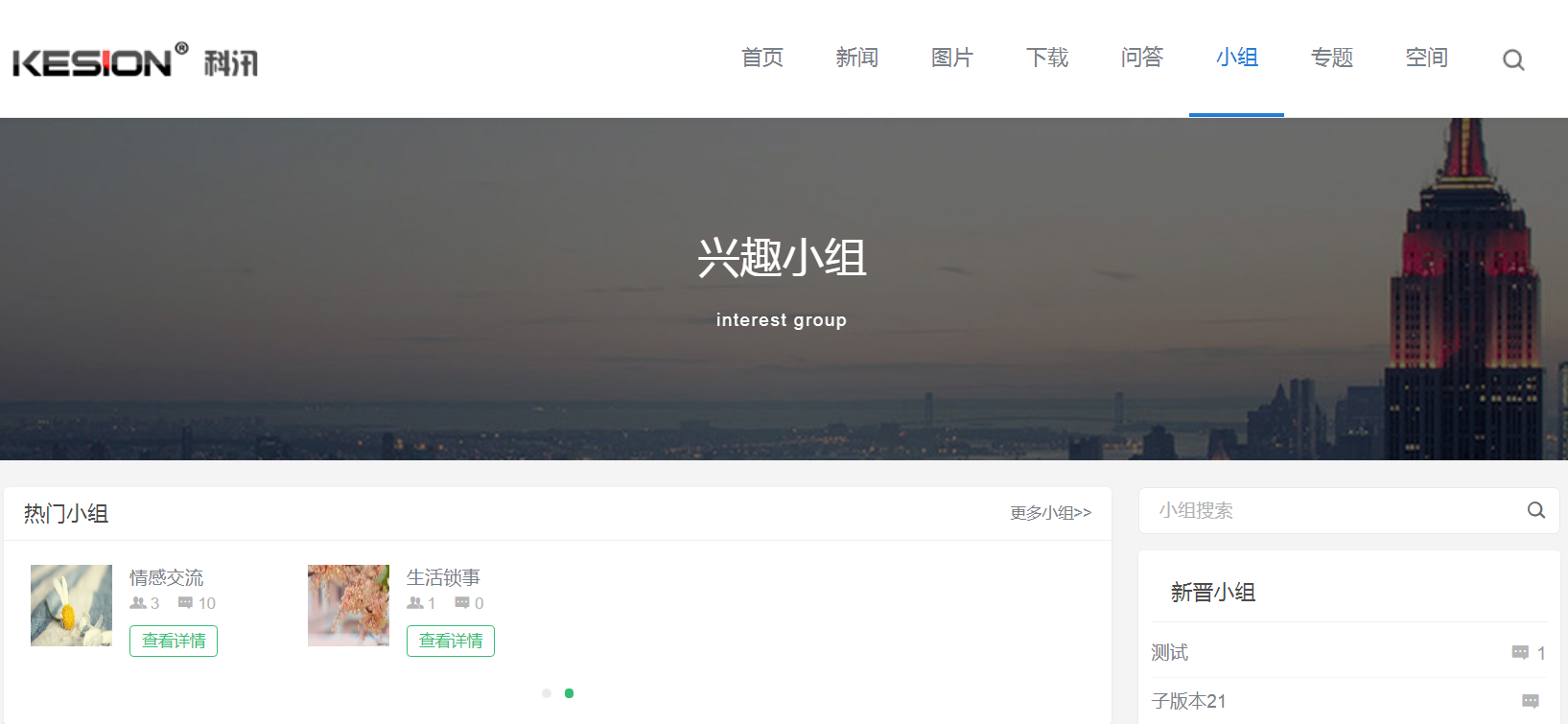Select the green active carousel dot
Viewport: 1568px width, 724px height.
[x=570, y=693]
